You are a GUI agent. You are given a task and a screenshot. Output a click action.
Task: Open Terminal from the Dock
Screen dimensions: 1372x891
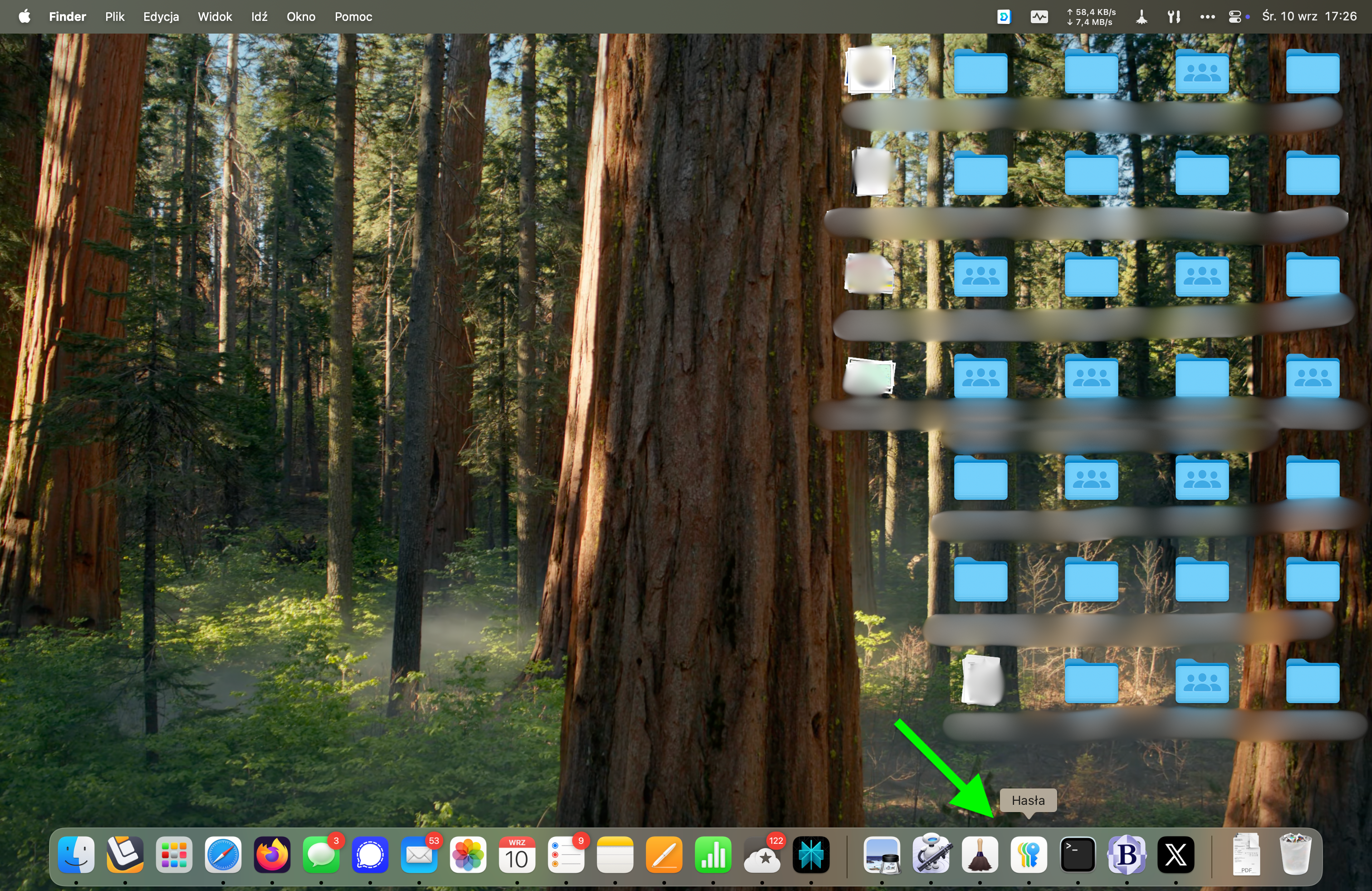coord(1078,854)
